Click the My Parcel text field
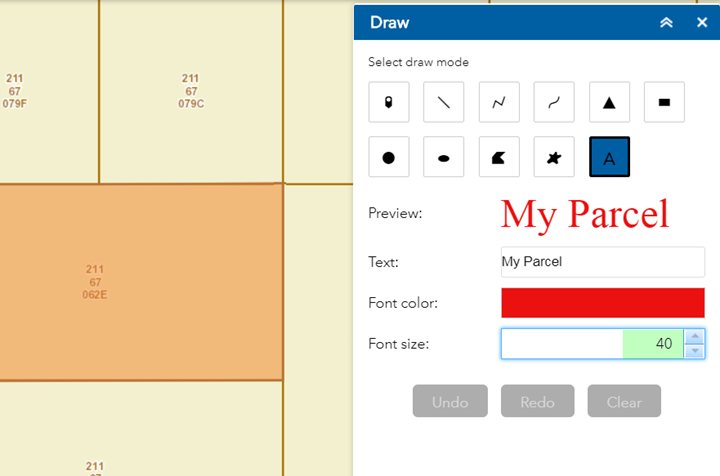The width and height of the screenshot is (720, 476). tap(603, 262)
